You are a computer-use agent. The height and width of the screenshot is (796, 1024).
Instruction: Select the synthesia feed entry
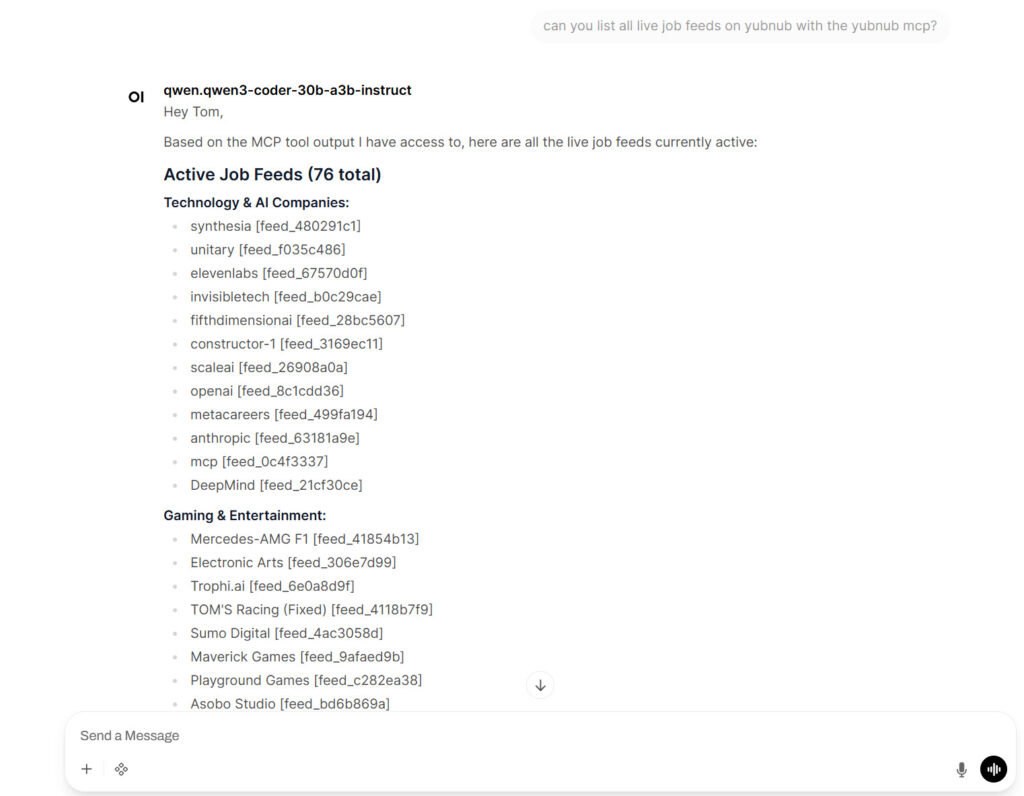pos(276,226)
